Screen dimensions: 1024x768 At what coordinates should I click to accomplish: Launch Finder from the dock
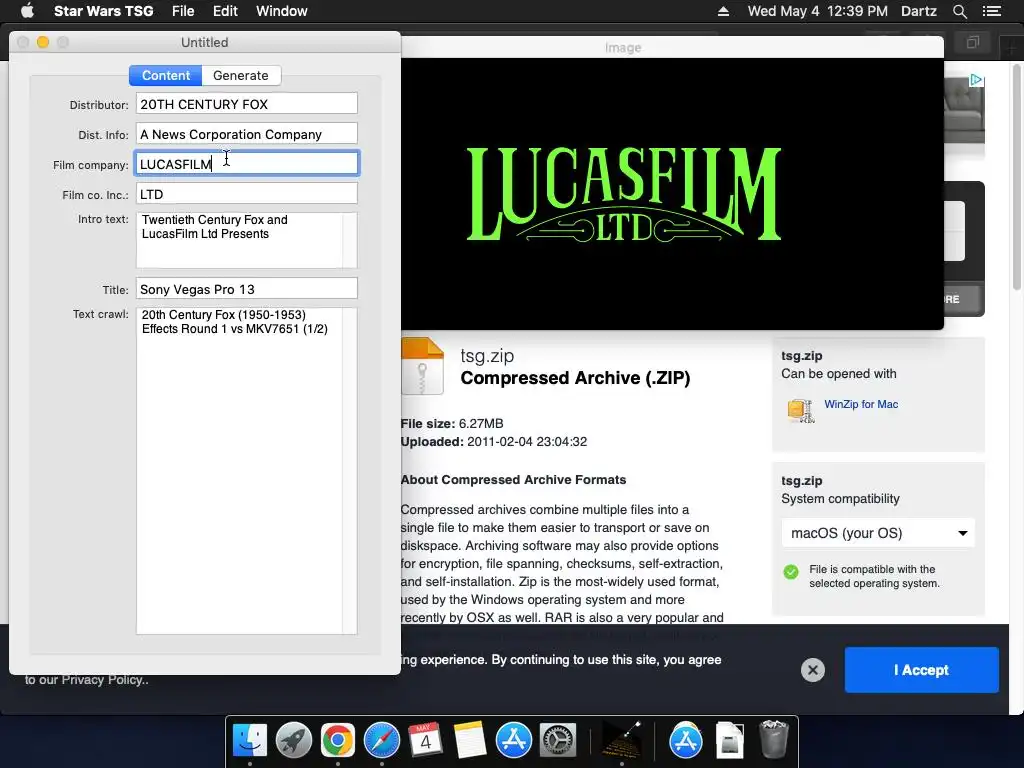(250, 740)
